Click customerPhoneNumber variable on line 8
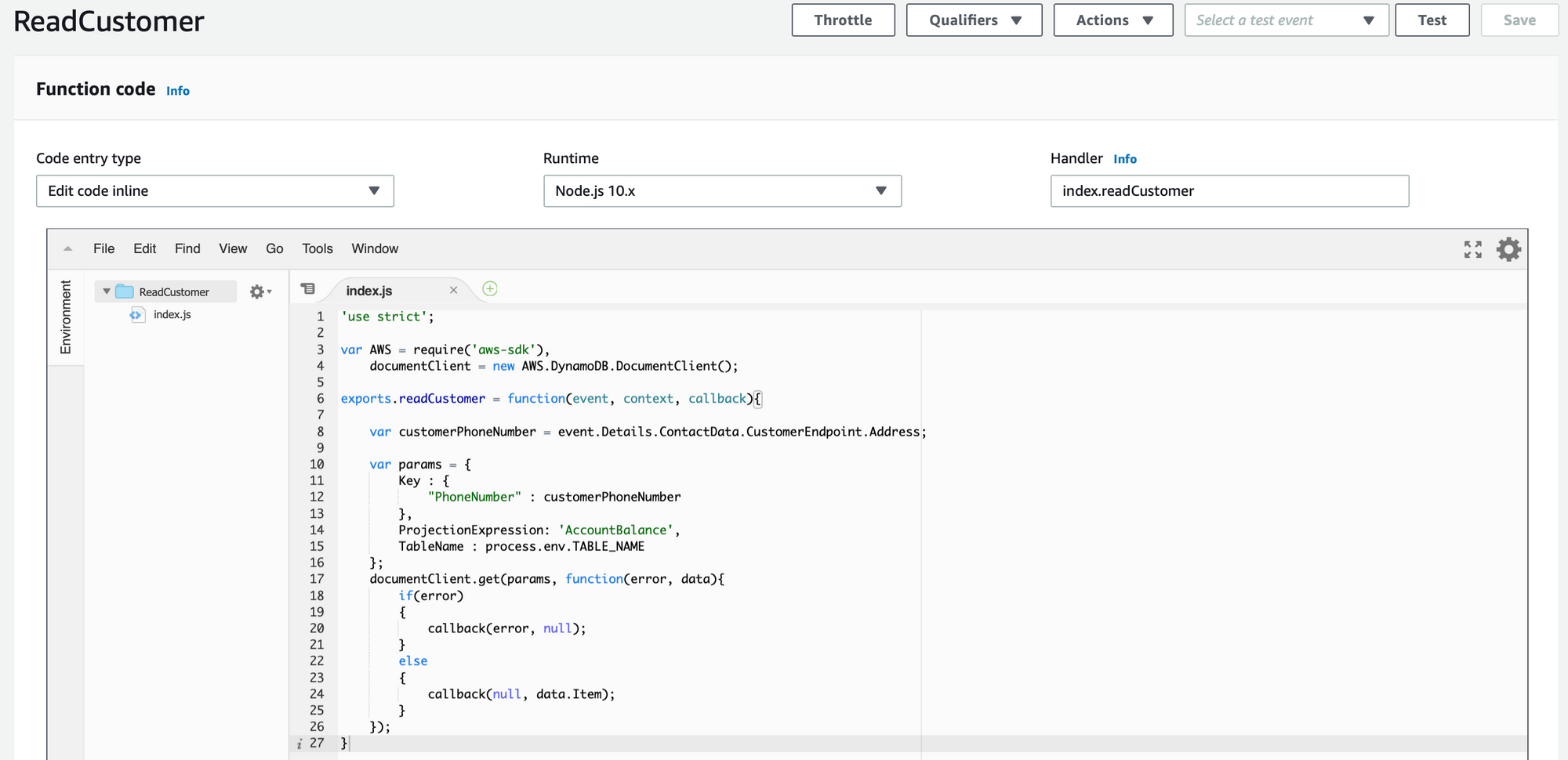 click(x=467, y=432)
